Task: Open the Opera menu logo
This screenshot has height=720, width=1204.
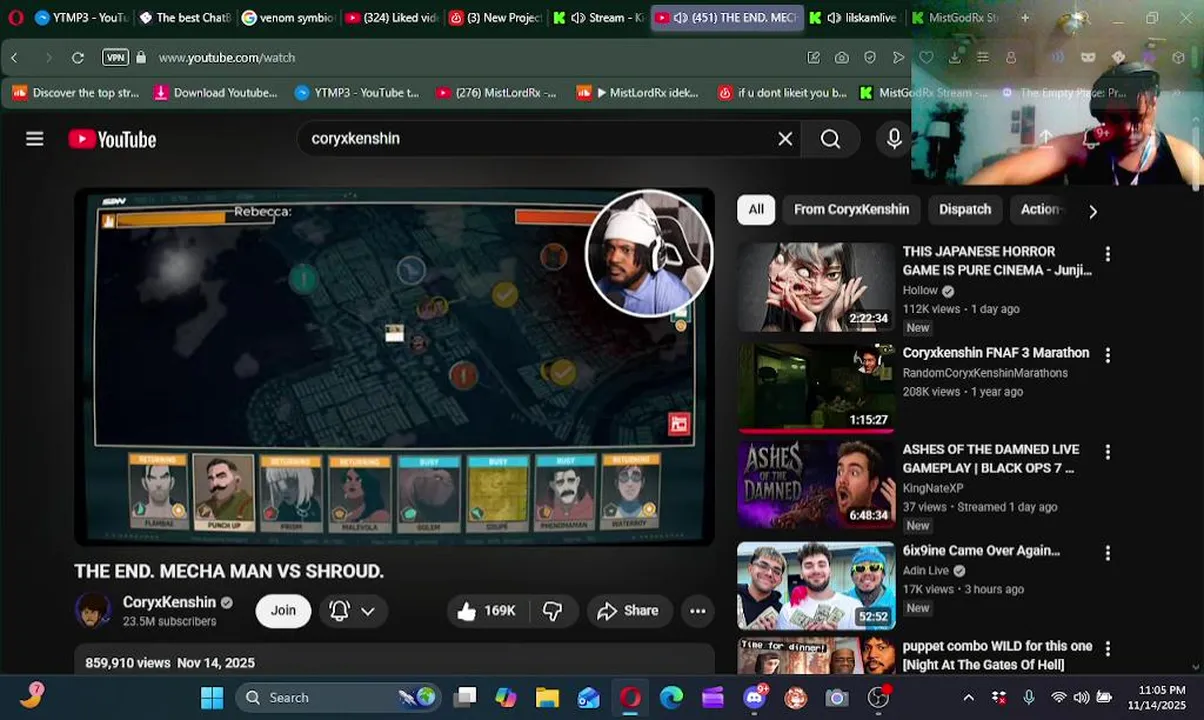Action: pyautogui.click(x=15, y=17)
